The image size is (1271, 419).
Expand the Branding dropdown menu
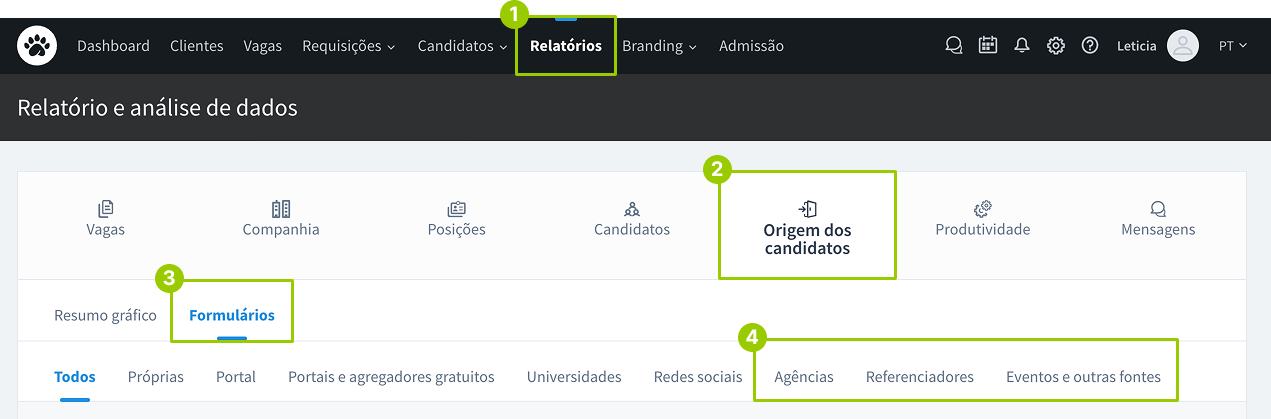pyautogui.click(x=660, y=46)
